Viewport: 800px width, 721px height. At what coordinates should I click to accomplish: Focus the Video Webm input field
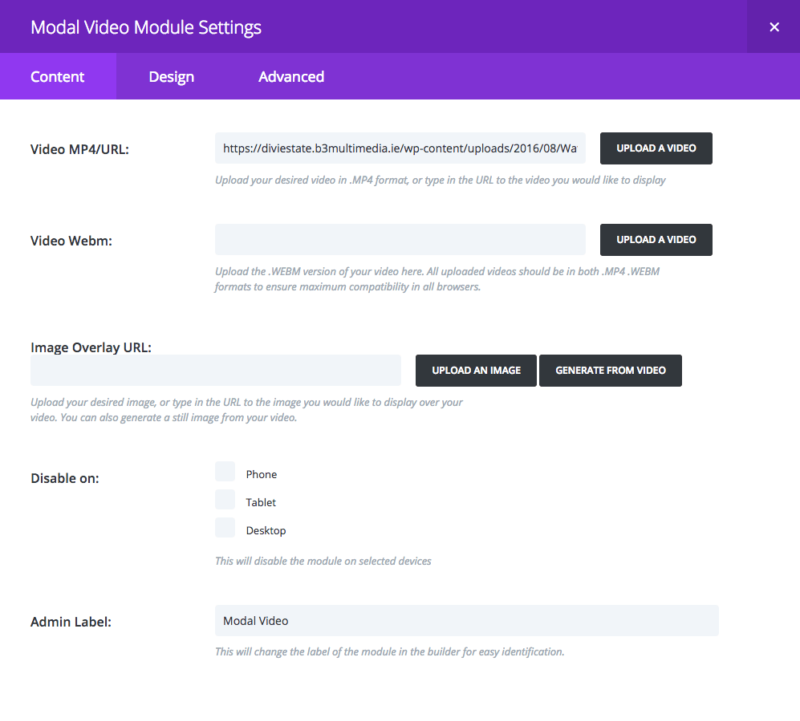pos(400,239)
